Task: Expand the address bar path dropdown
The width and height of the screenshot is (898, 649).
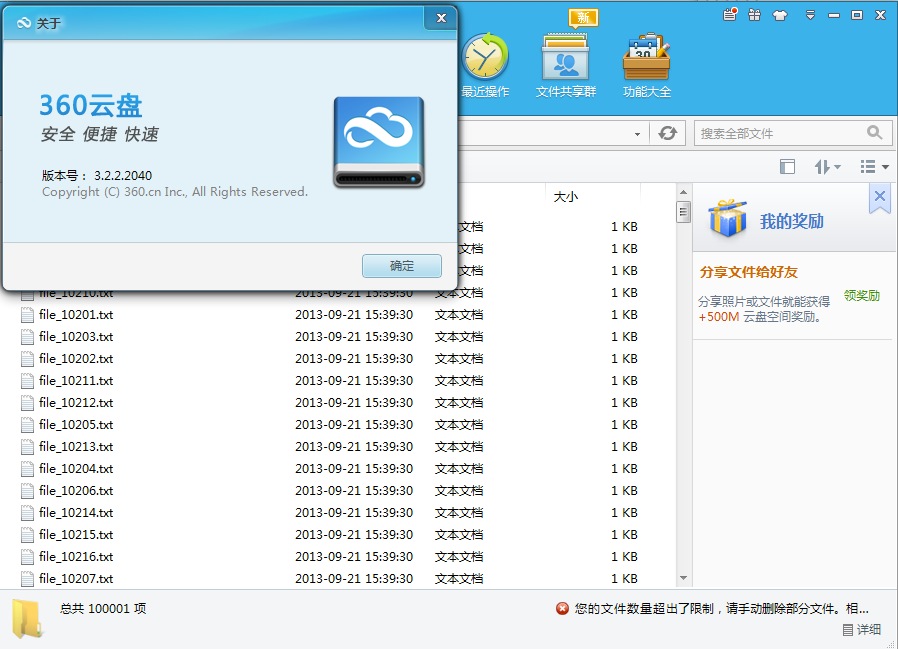Action: 637,134
